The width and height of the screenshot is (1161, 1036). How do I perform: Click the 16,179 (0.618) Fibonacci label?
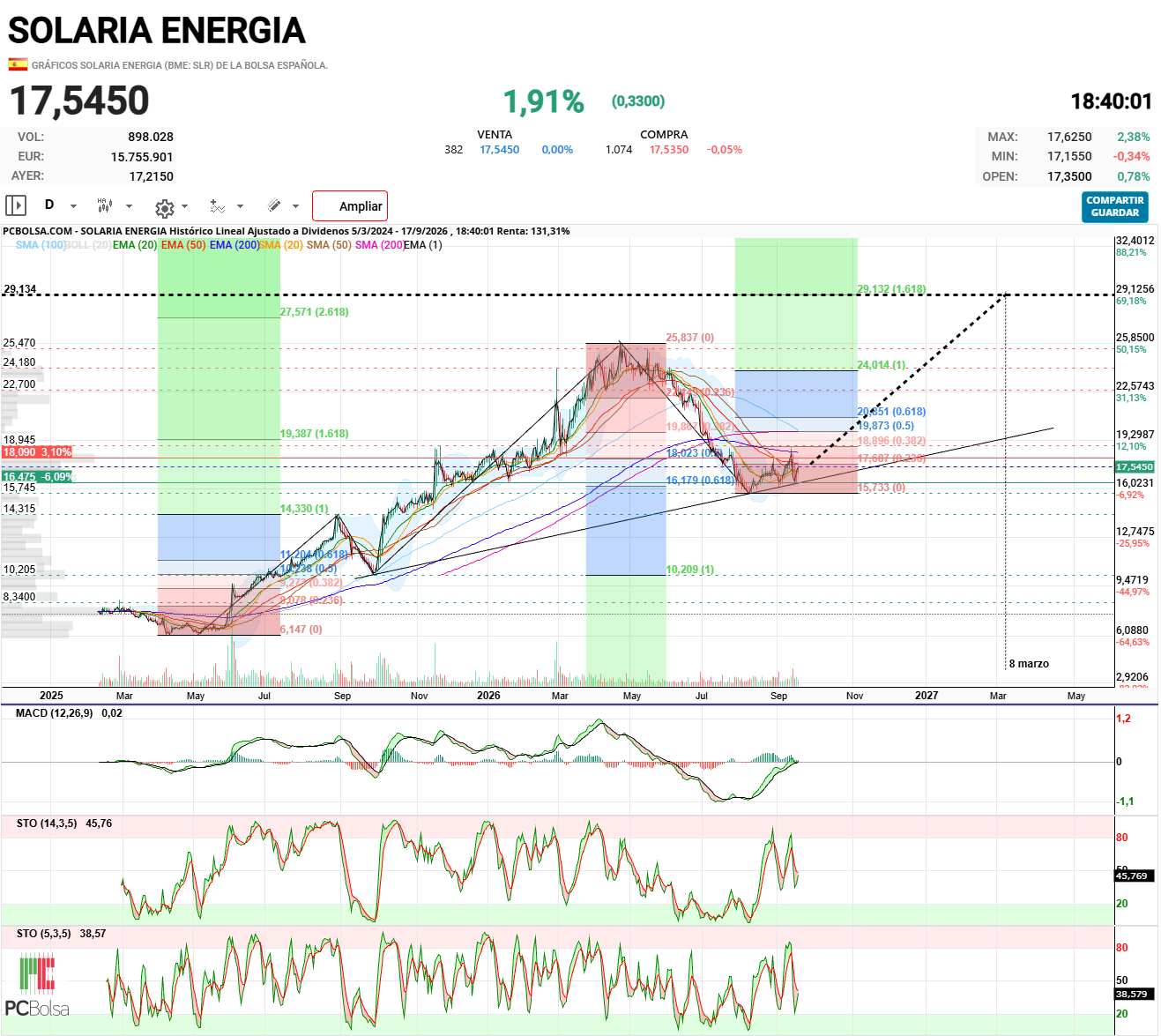point(700,481)
